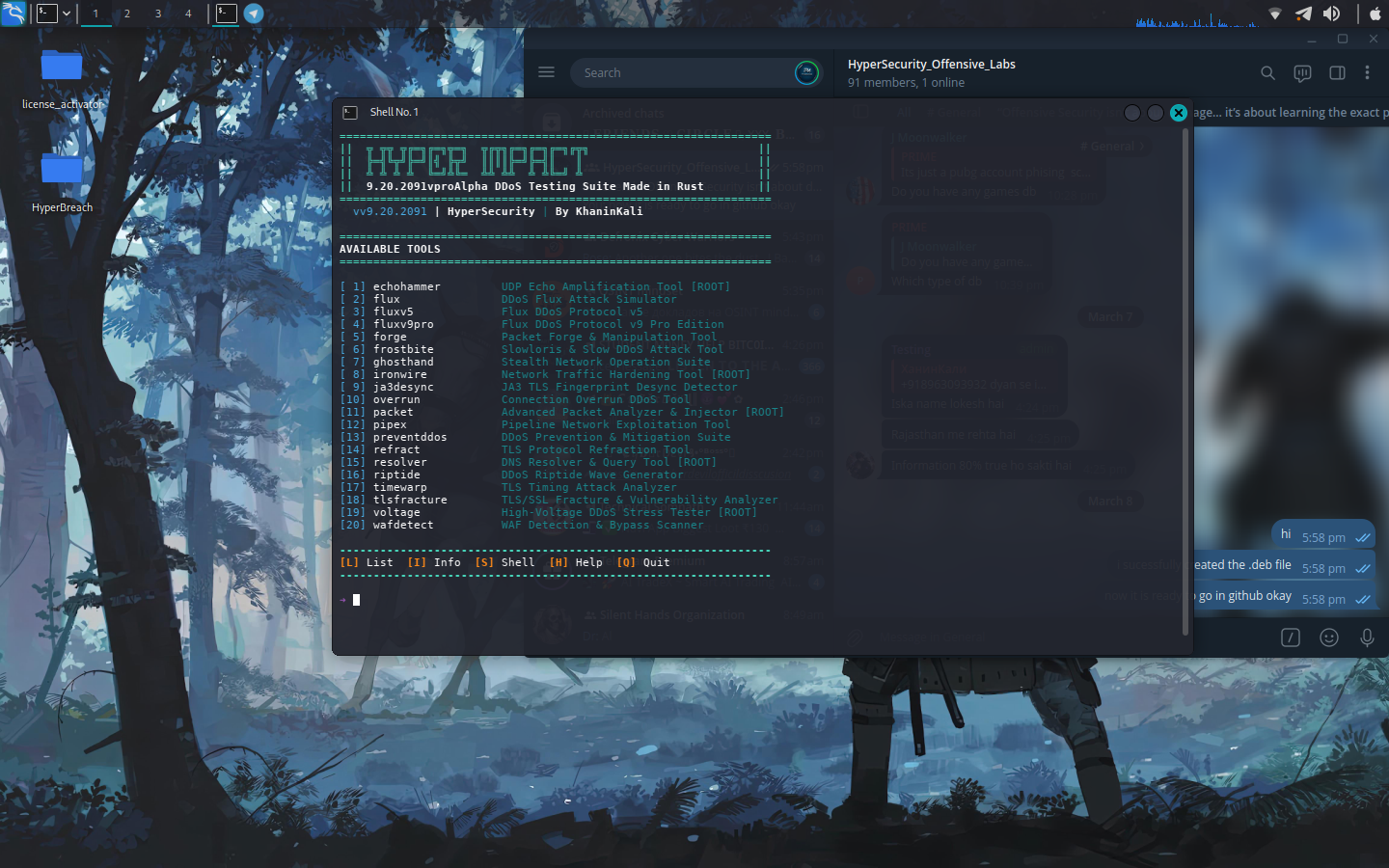Click the '[L] List' option in terminal
1389x868 pixels.
(367, 563)
